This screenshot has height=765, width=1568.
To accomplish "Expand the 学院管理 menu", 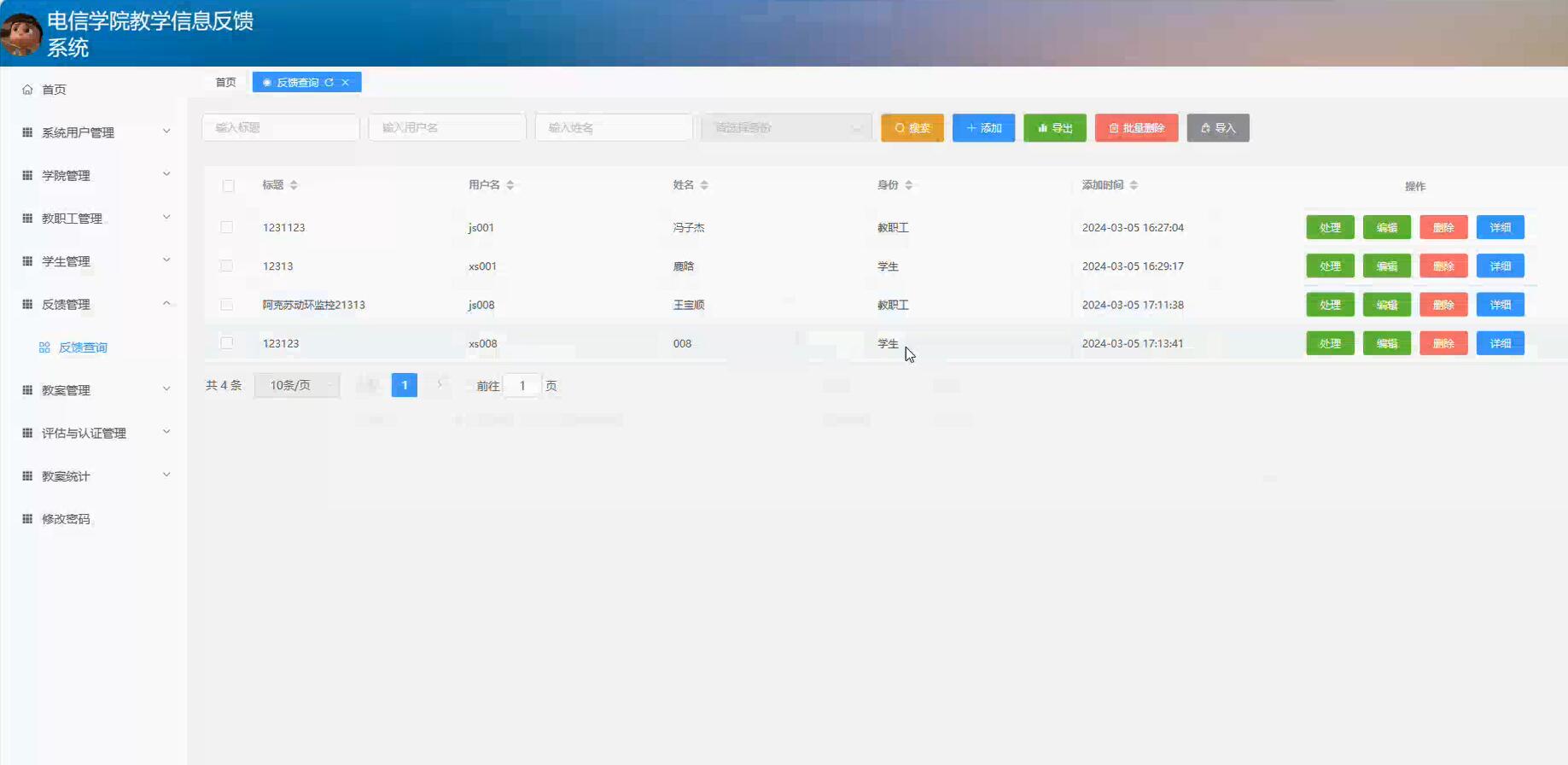I will tap(166, 174).
